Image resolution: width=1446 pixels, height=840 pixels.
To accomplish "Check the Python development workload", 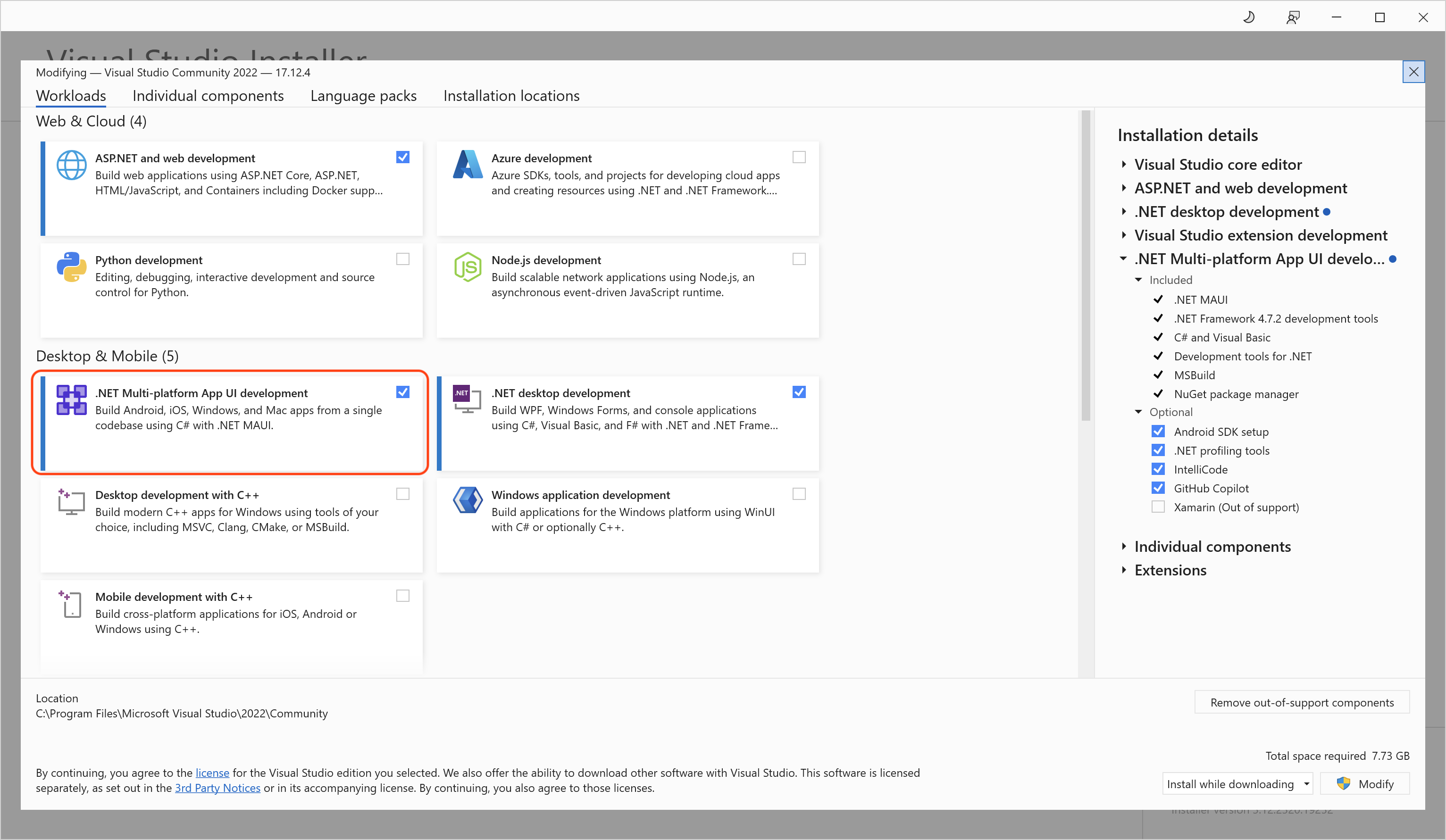I will click(403, 259).
